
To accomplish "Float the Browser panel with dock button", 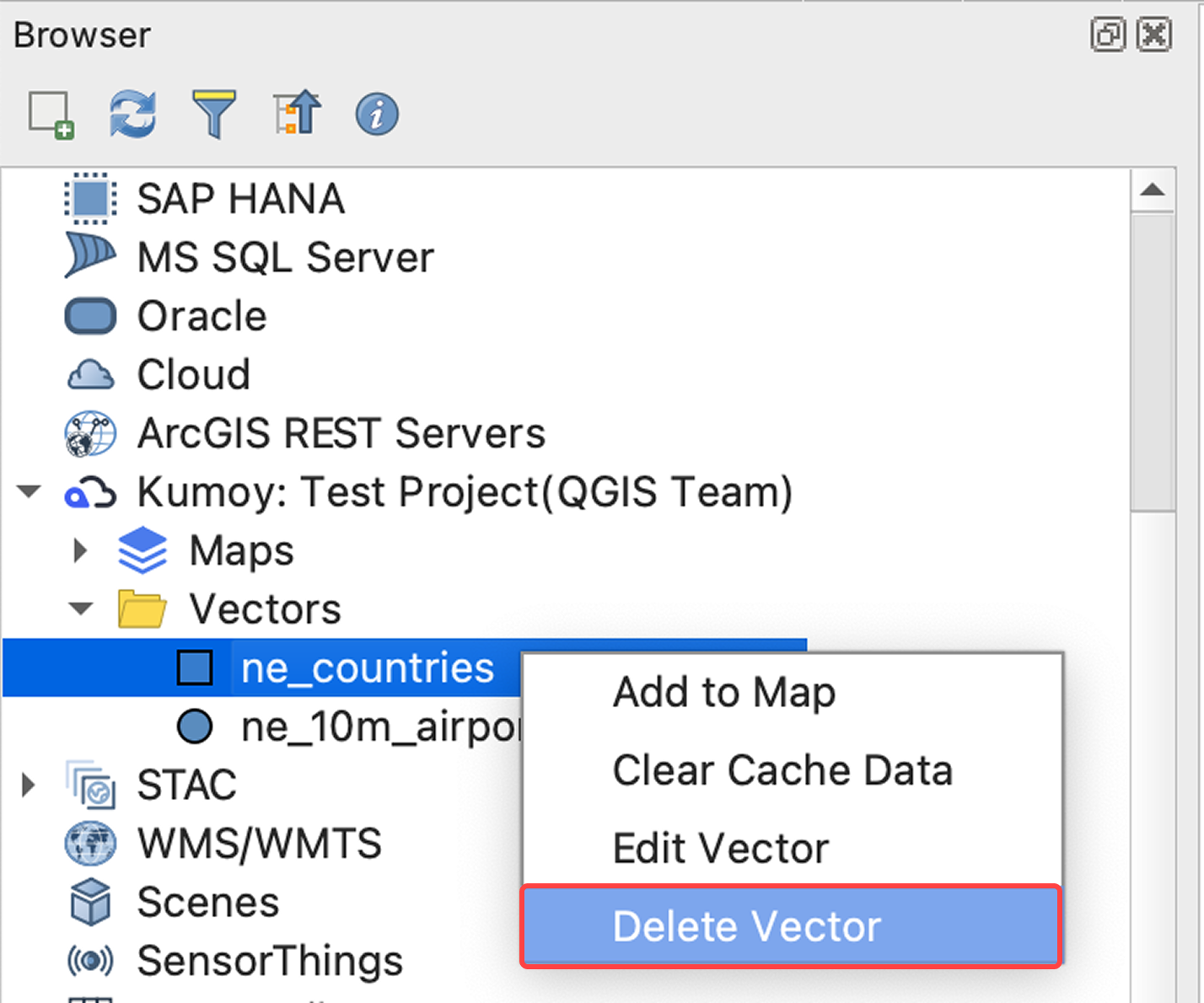I will click(x=1107, y=35).
